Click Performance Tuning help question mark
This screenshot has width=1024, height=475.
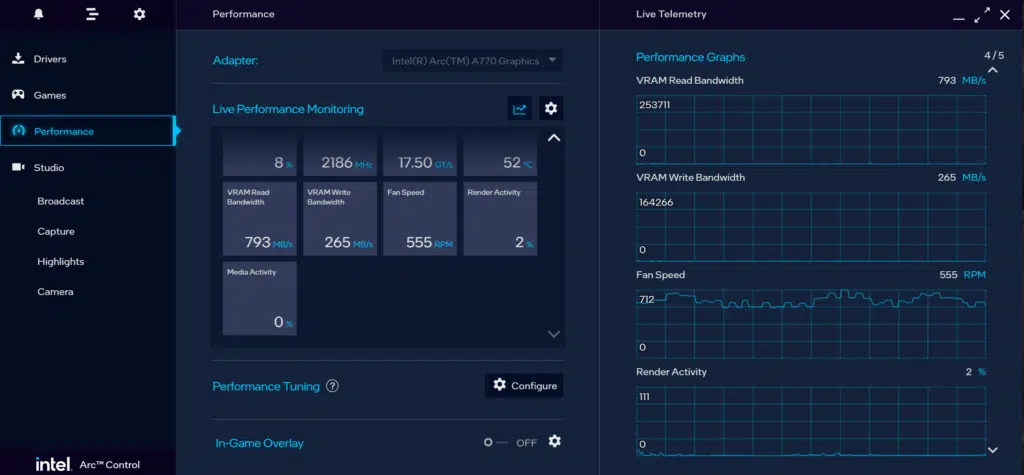(x=332, y=385)
